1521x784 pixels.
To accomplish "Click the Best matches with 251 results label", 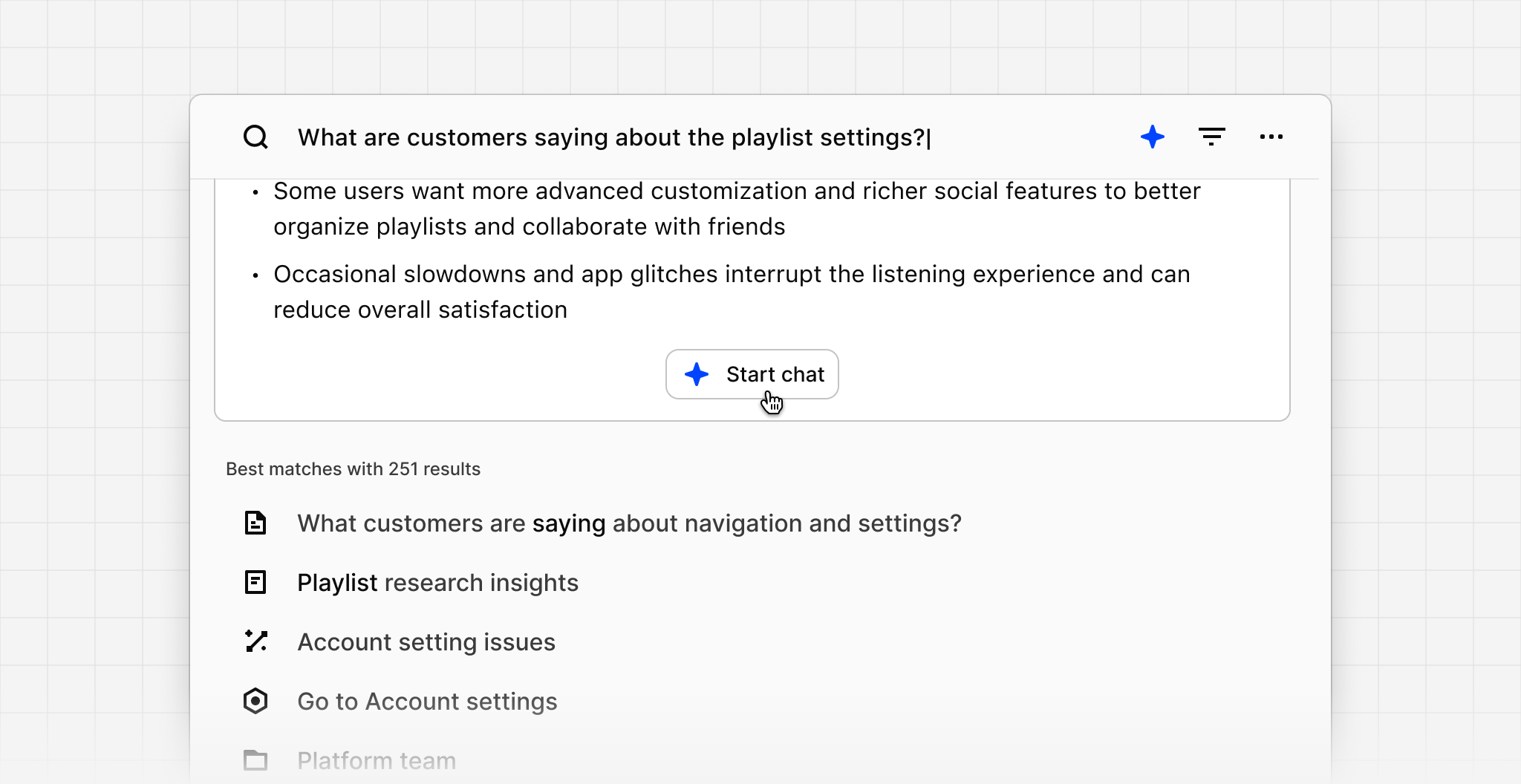I will pyautogui.click(x=354, y=468).
